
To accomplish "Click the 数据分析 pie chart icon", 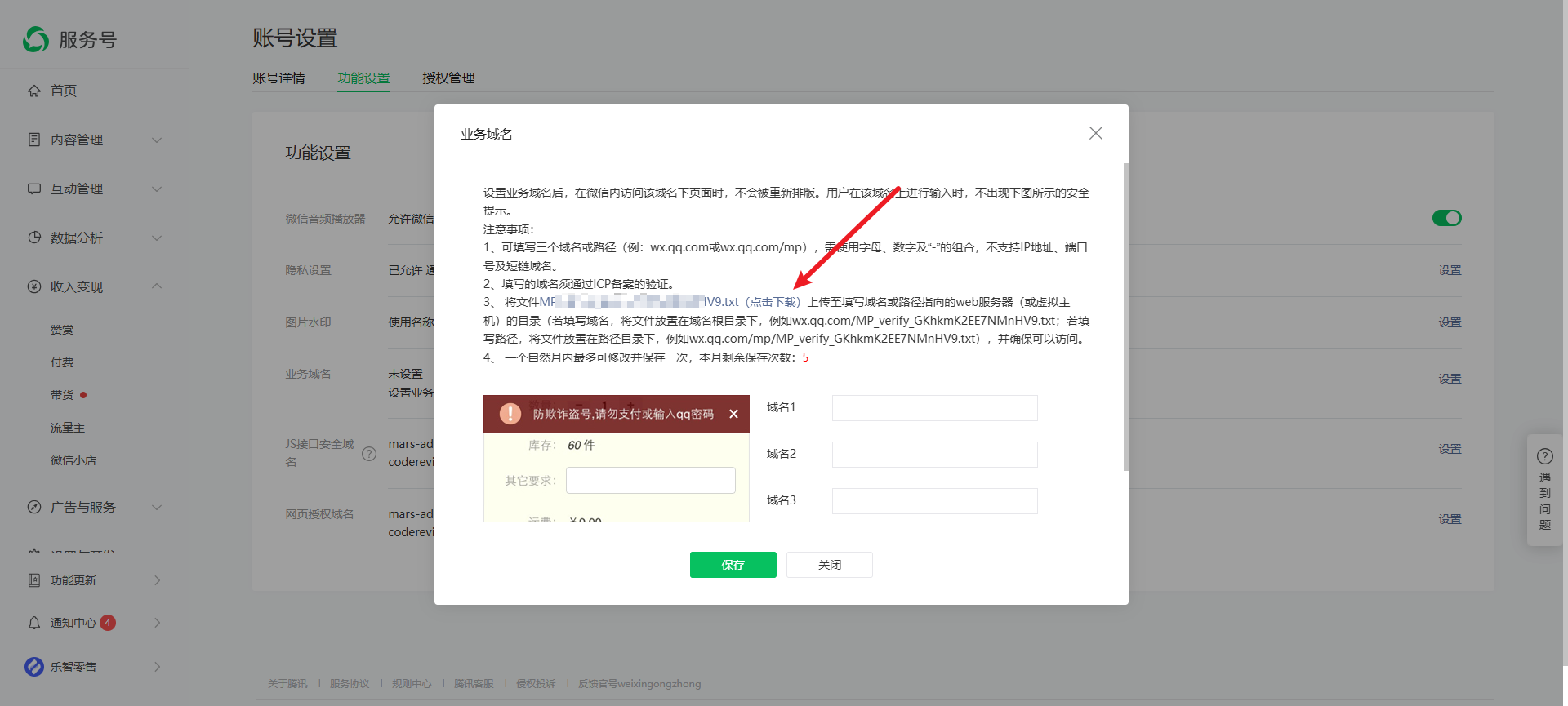I will (34, 238).
